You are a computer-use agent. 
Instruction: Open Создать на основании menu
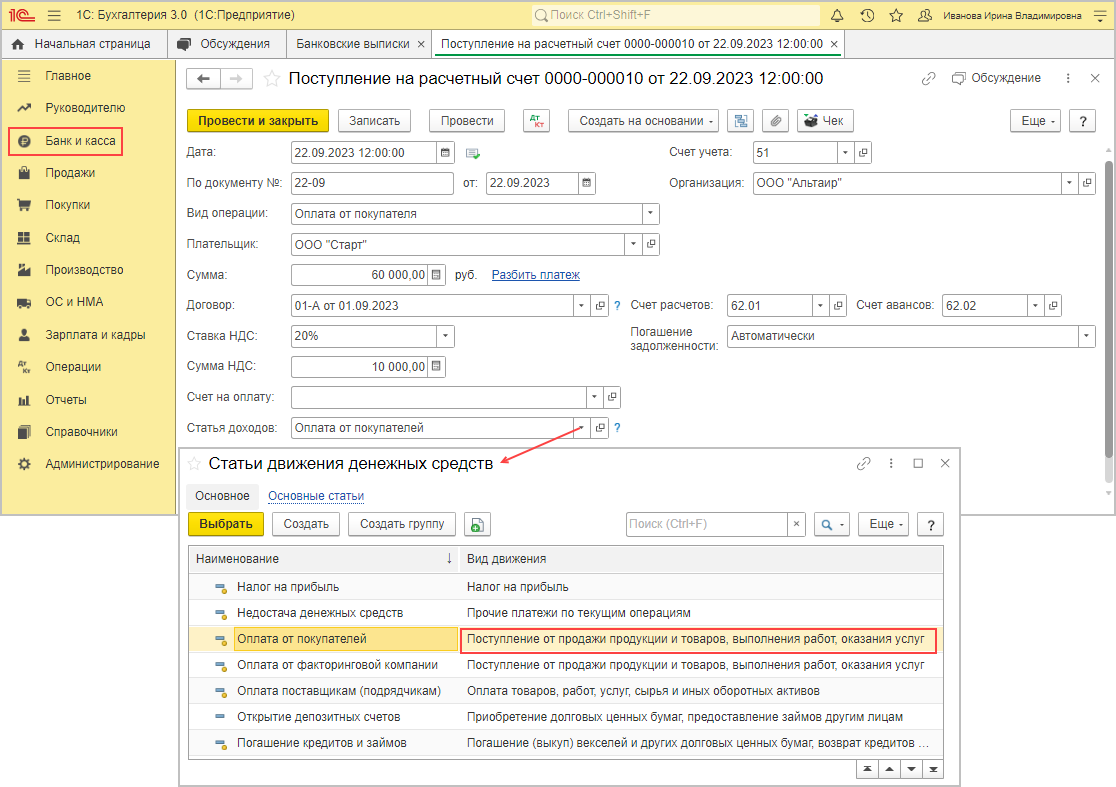(643, 121)
